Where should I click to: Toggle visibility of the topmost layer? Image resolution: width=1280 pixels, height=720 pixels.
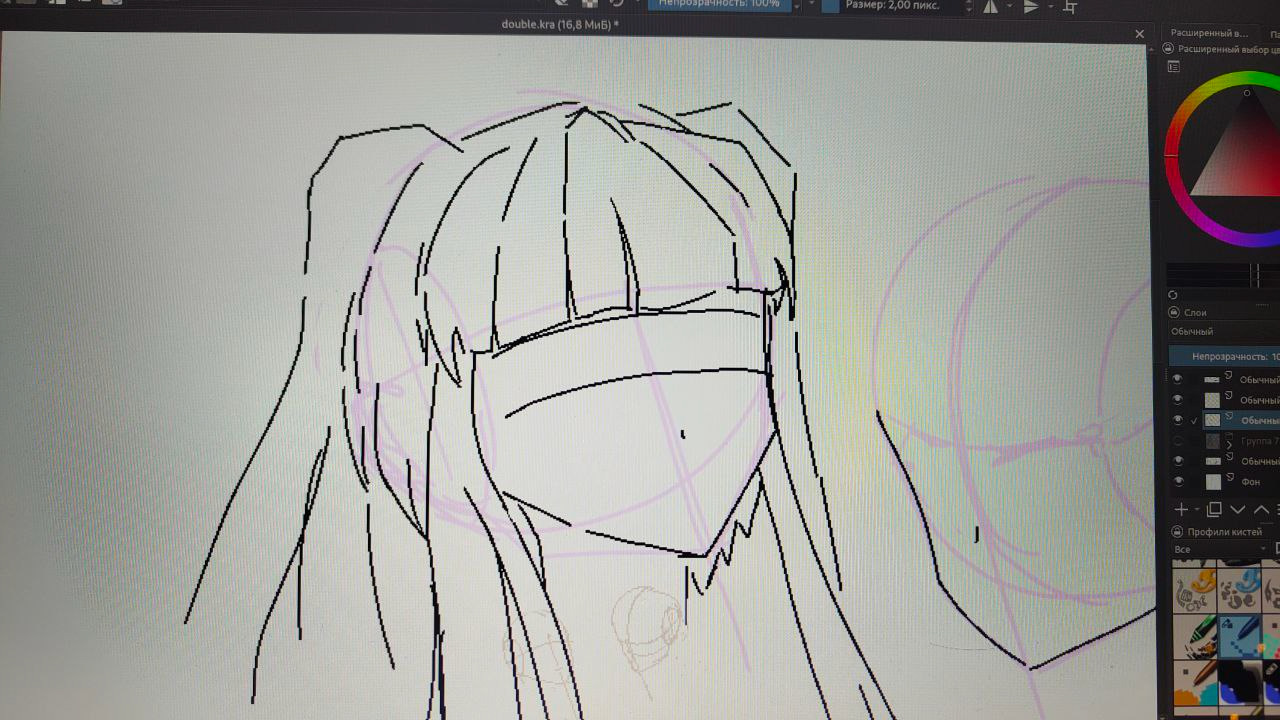[x=1178, y=379]
